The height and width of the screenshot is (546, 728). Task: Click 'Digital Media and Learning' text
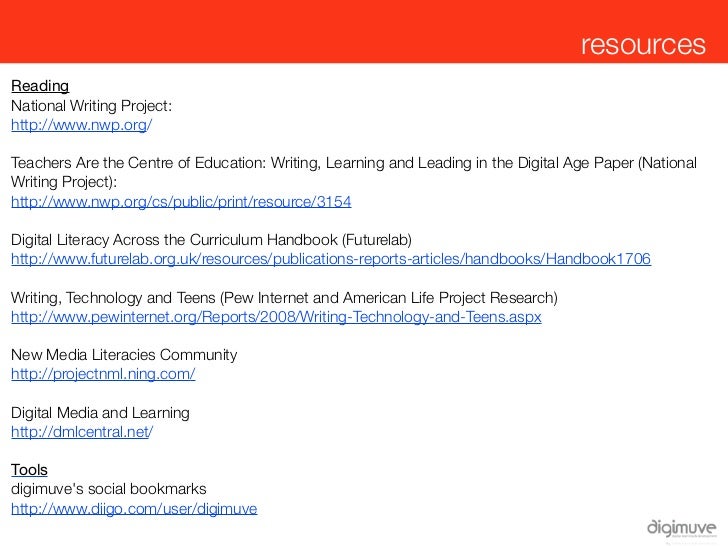(x=100, y=413)
